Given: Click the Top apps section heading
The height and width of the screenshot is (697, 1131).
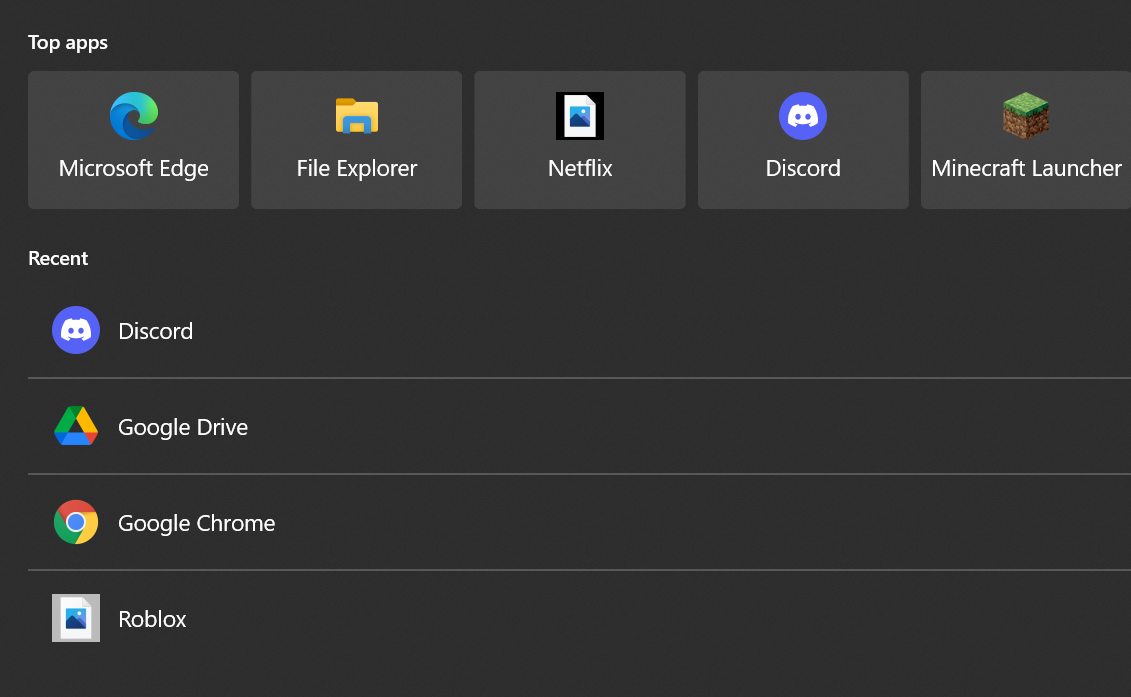Looking at the screenshot, I should [x=67, y=42].
